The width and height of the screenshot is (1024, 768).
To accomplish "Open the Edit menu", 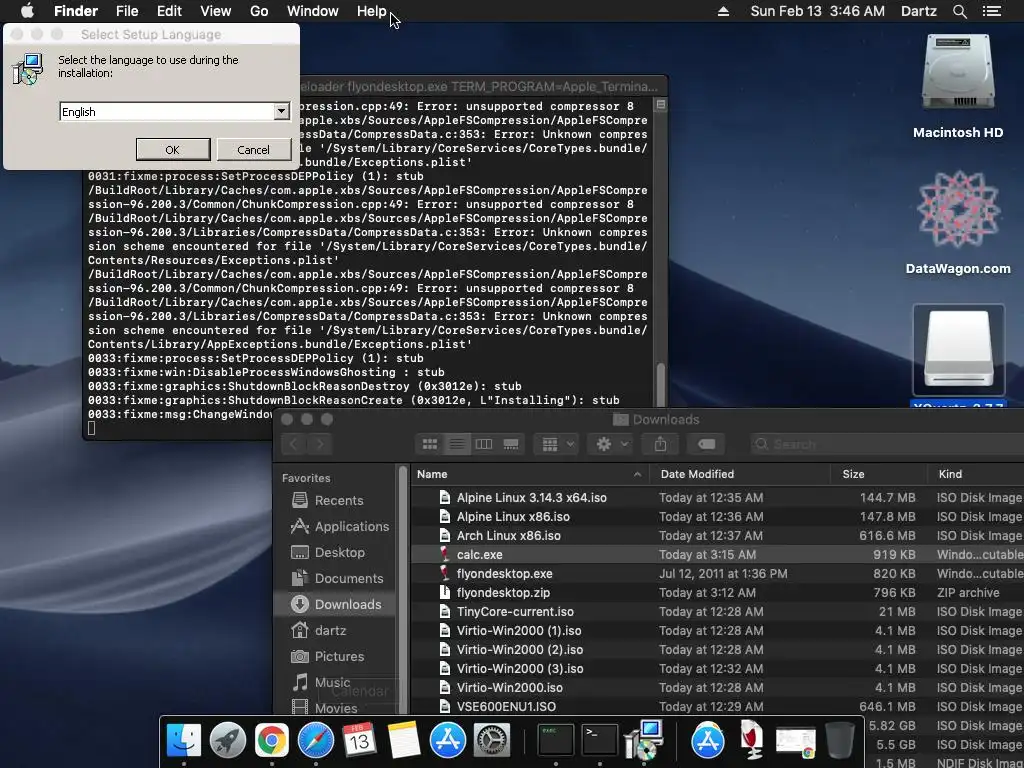I will pyautogui.click(x=169, y=11).
